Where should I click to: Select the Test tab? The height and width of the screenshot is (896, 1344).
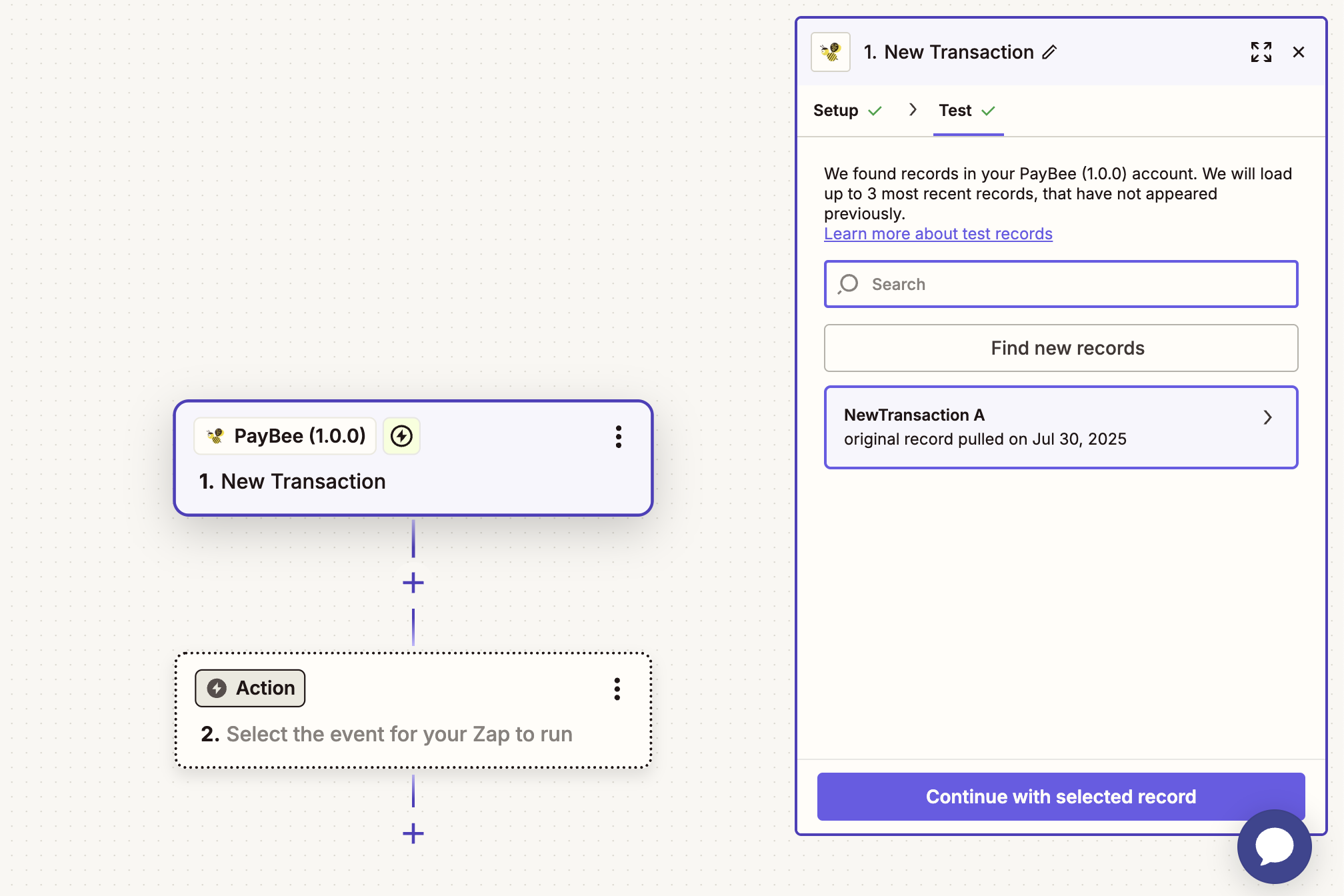955,111
